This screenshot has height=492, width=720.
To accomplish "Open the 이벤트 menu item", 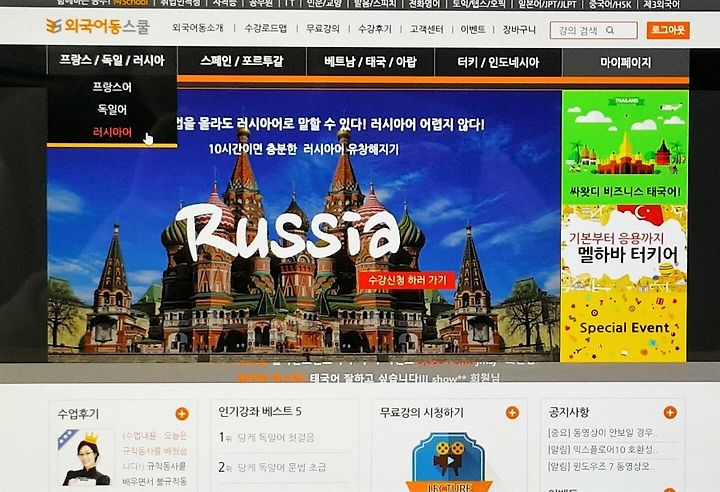I will coord(472,29).
